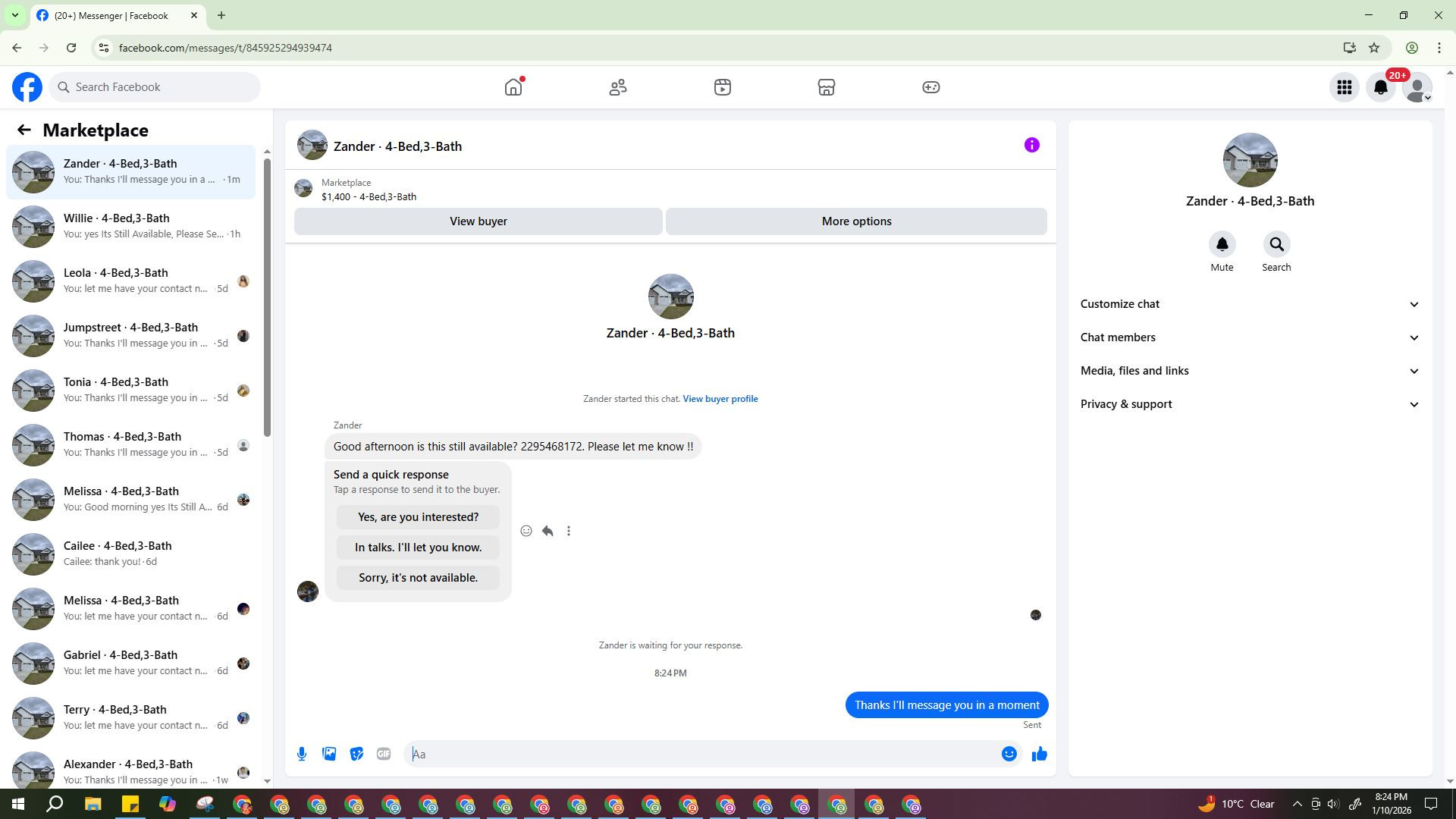1456x819 pixels.
Task: Open Willie 4-Bed,3-Bath conversation
Action: coord(130,226)
